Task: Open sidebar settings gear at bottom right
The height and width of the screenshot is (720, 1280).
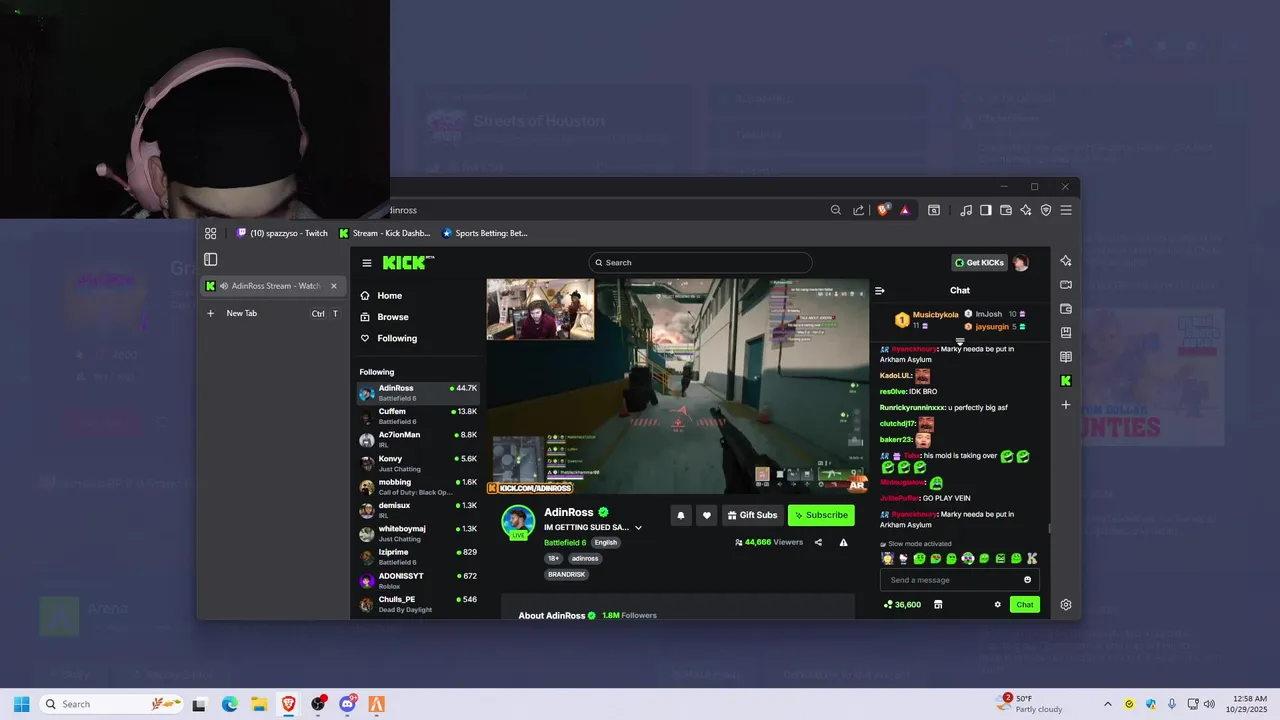Action: pos(1066,605)
